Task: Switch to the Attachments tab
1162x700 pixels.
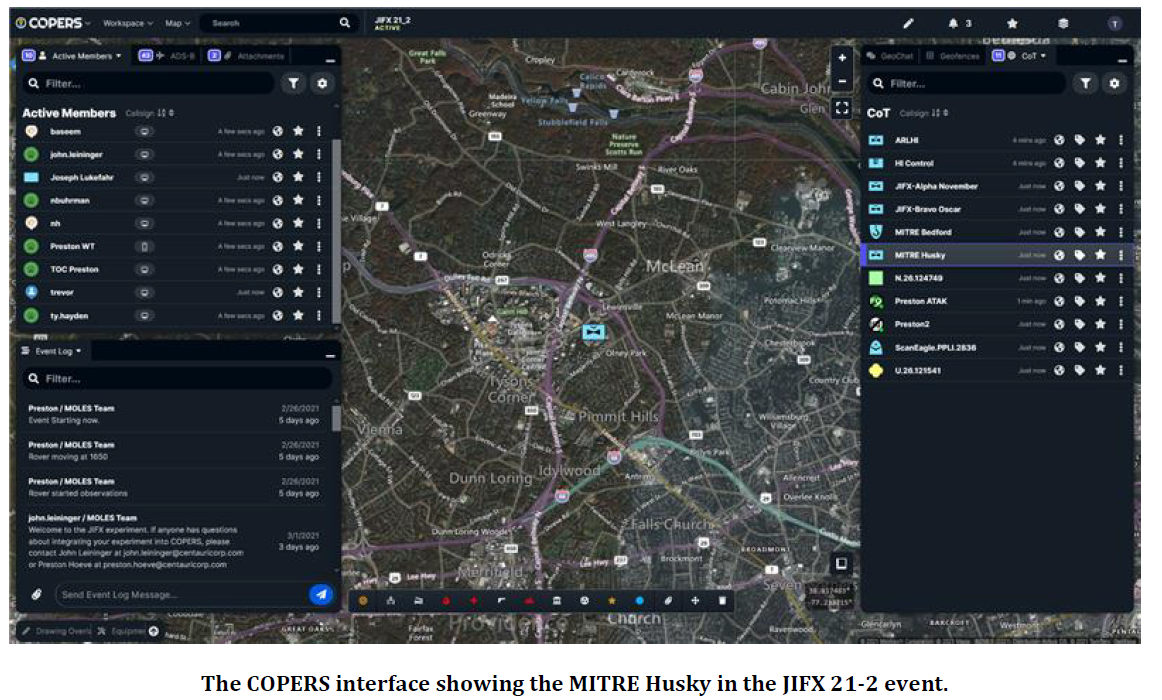Action: tap(247, 56)
